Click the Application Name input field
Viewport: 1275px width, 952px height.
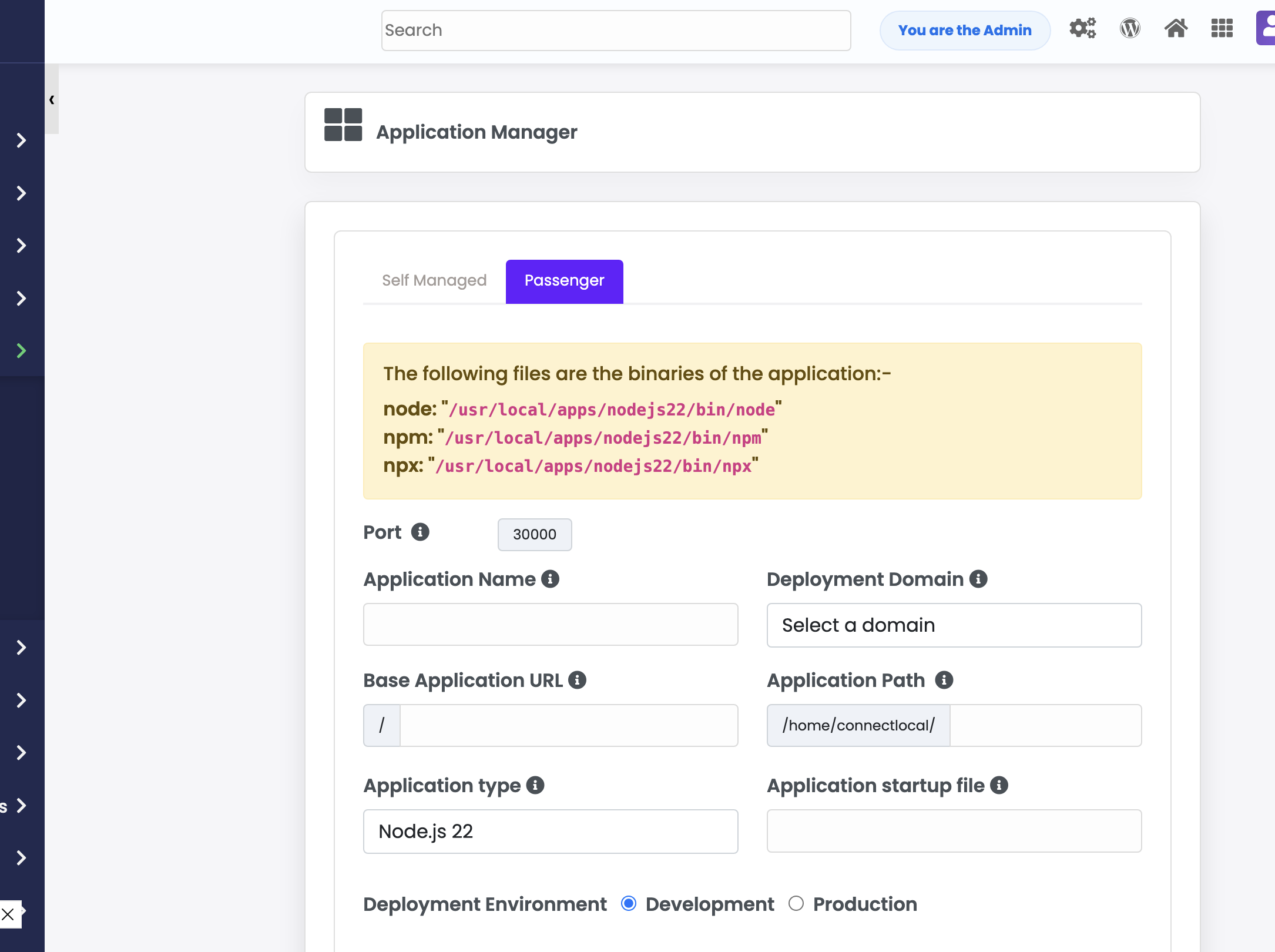click(550, 625)
